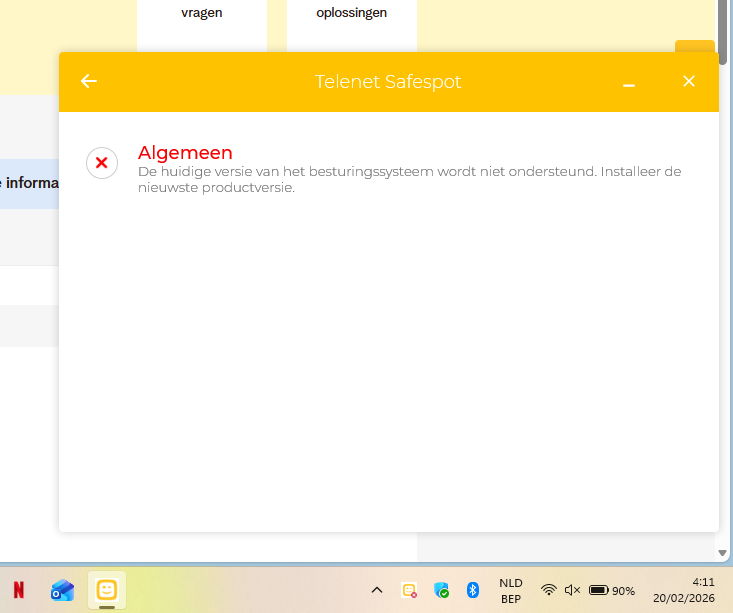Check the battery status at 90%
Image resolution: width=733 pixels, height=613 pixels.
(611, 591)
